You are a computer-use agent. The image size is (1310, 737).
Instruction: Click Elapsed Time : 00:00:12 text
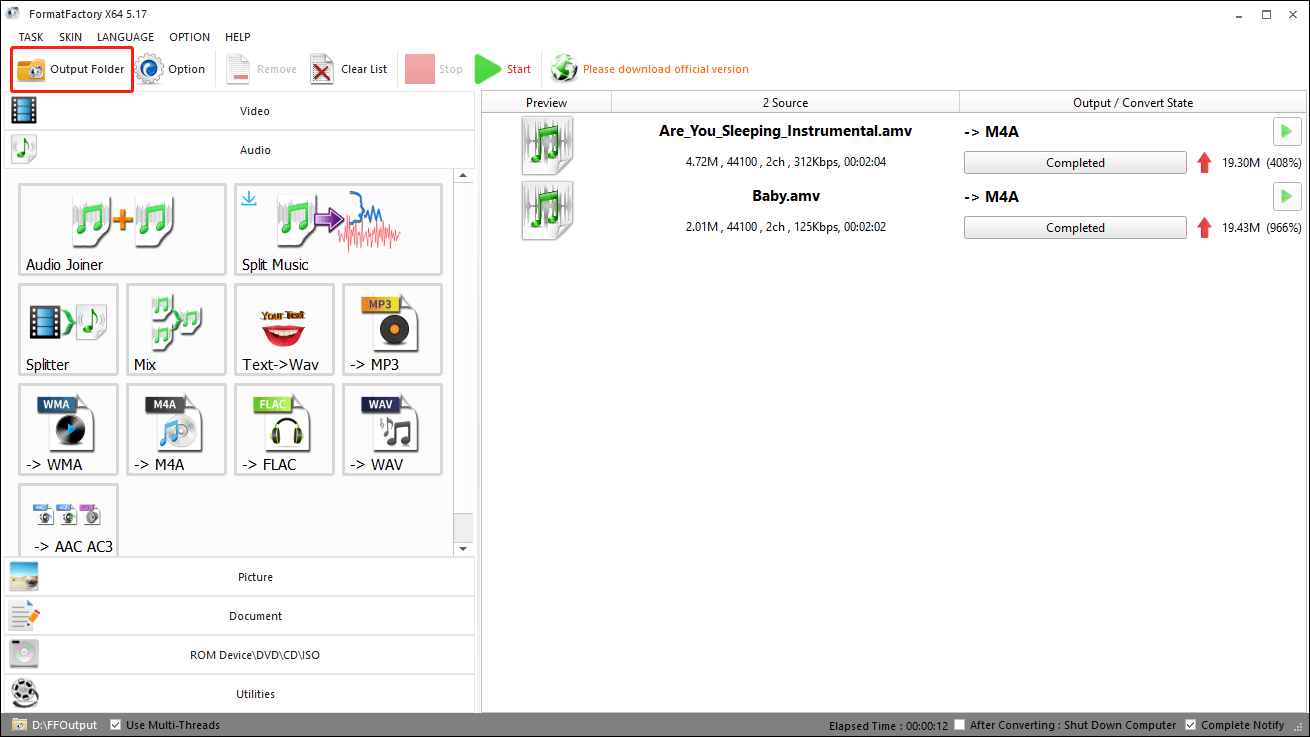(x=888, y=725)
